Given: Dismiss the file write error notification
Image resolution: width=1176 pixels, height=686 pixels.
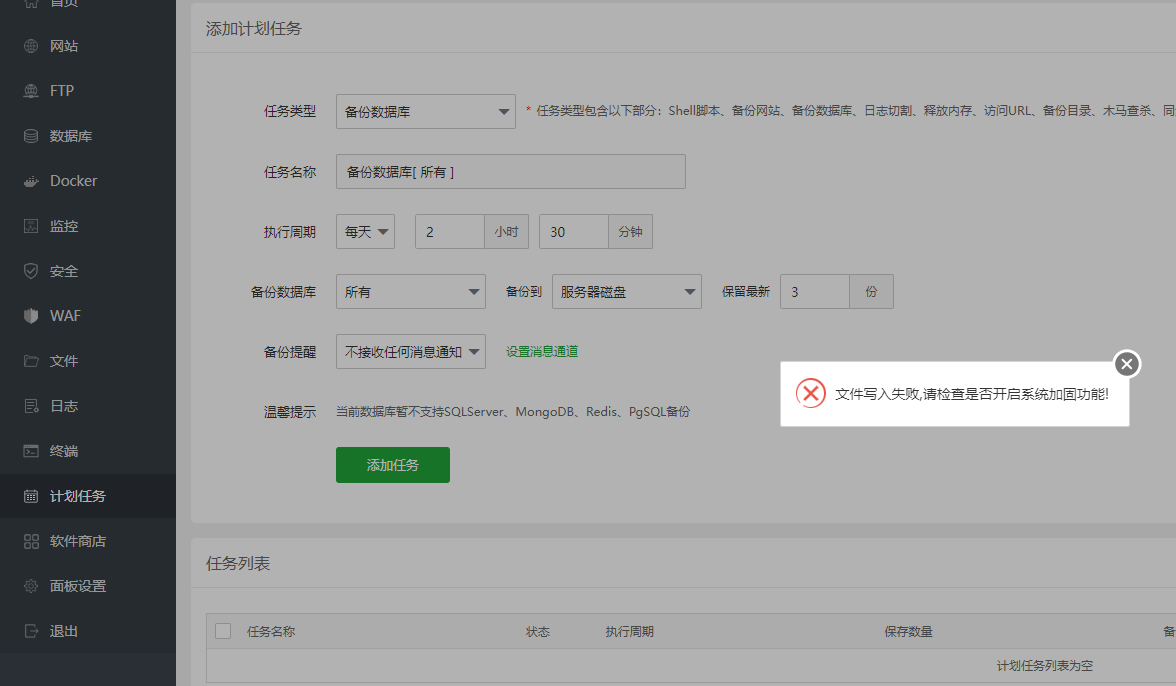Looking at the screenshot, I should click(x=1127, y=364).
